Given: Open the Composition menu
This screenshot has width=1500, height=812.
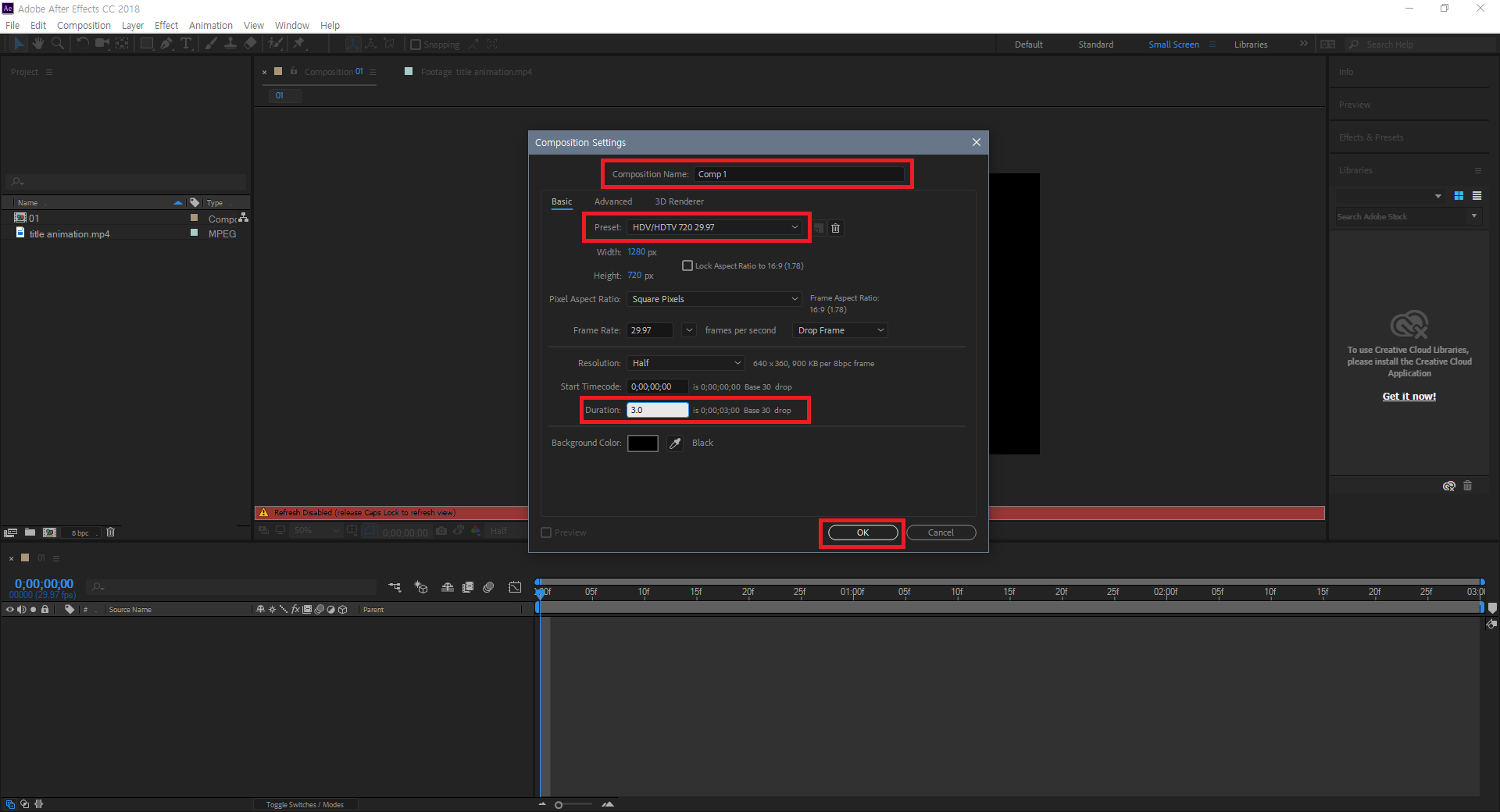Looking at the screenshot, I should pyautogui.click(x=84, y=25).
